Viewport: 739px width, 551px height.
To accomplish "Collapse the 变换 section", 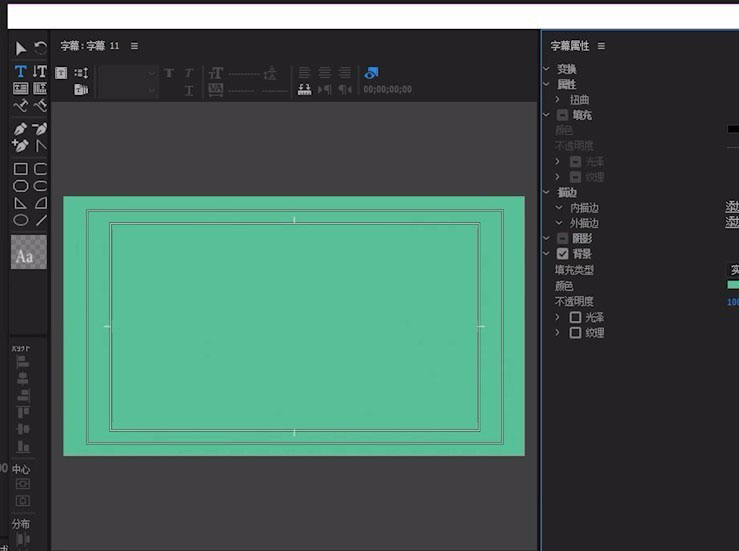I will point(546,69).
